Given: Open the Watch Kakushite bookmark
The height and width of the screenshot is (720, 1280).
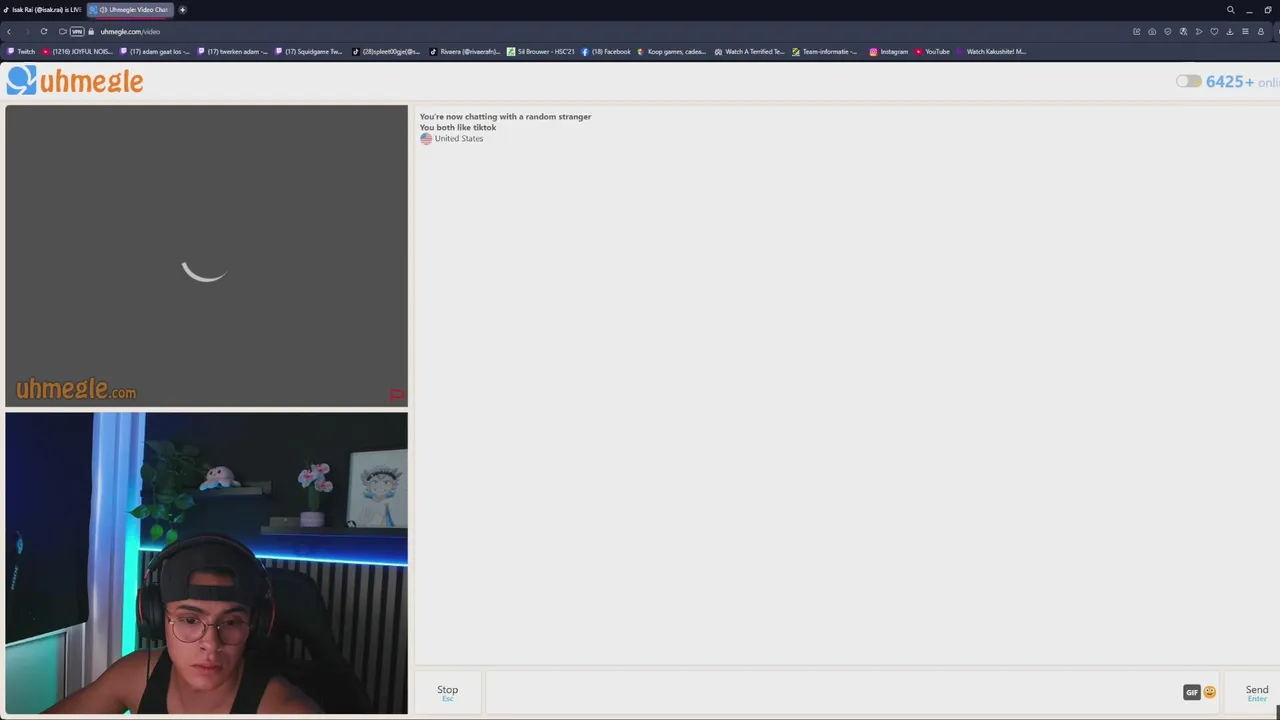Looking at the screenshot, I should pyautogui.click(x=991, y=52).
